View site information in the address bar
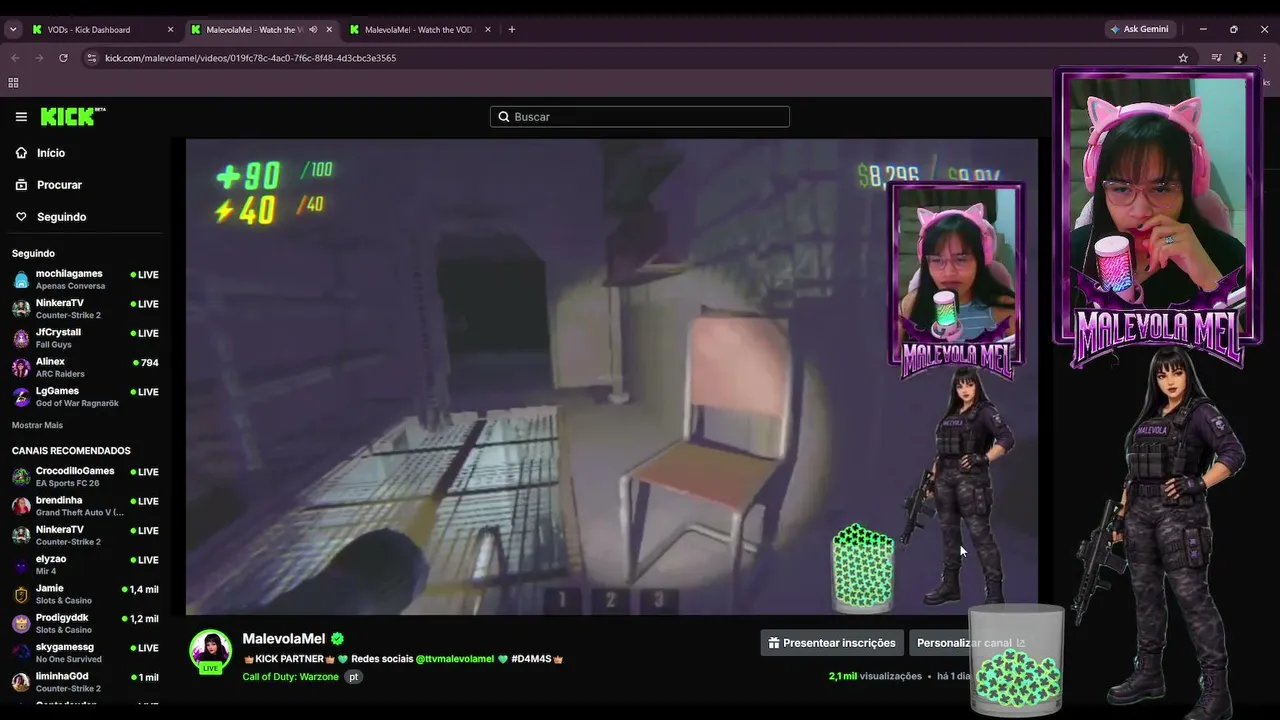This screenshot has height=720, width=1280. (x=92, y=58)
